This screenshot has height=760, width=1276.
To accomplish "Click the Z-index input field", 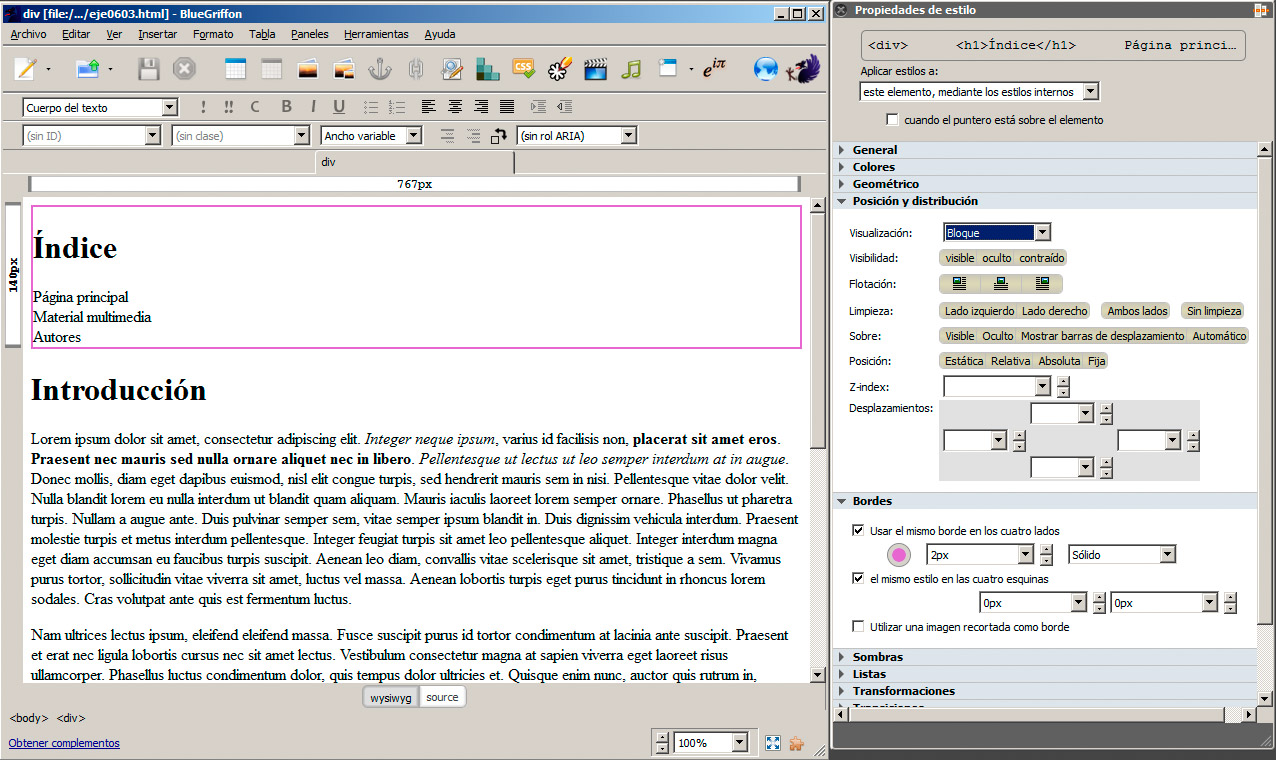I will pos(990,386).
